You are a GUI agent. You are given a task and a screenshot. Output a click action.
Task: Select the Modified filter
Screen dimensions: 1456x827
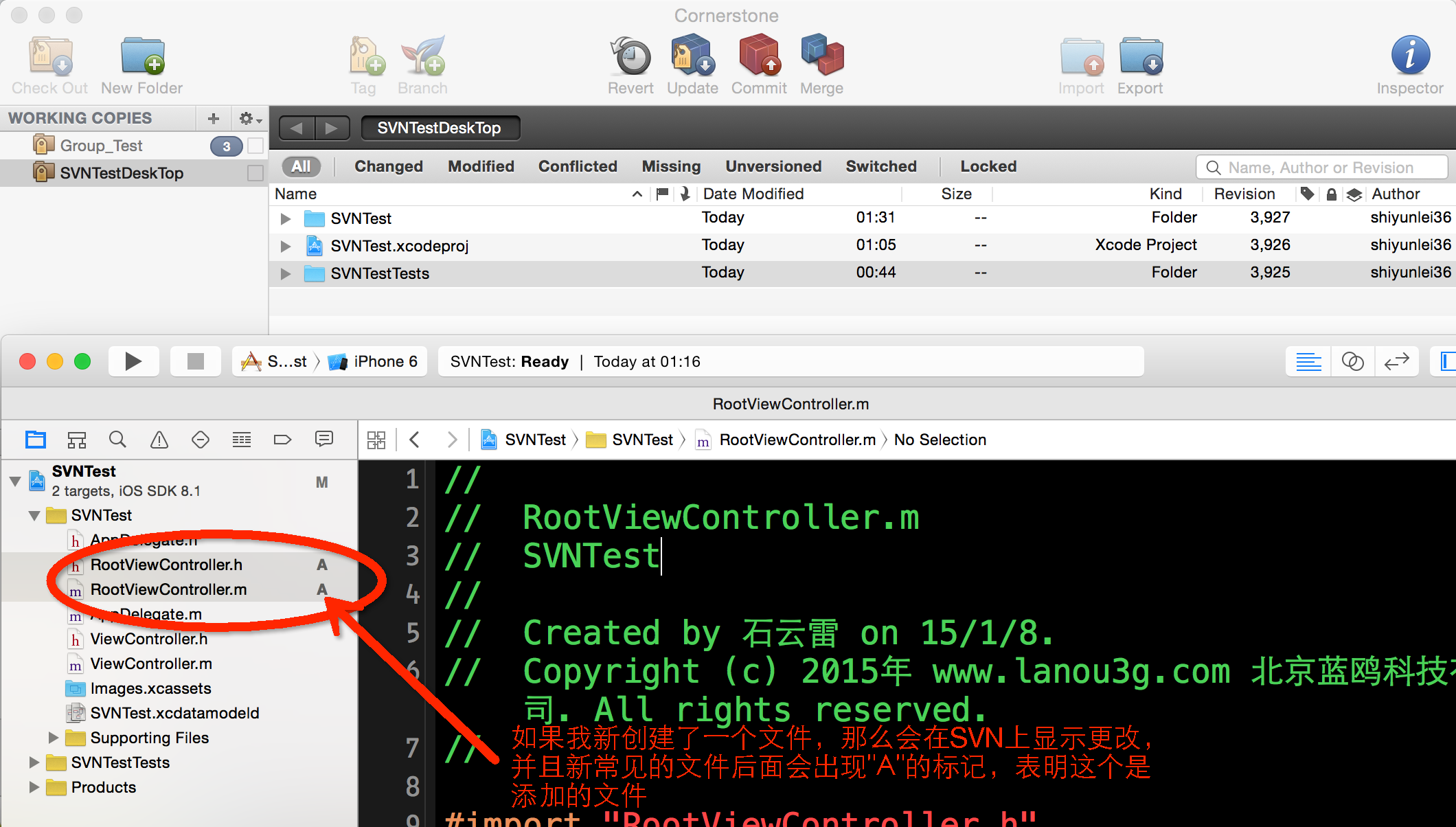click(x=481, y=166)
